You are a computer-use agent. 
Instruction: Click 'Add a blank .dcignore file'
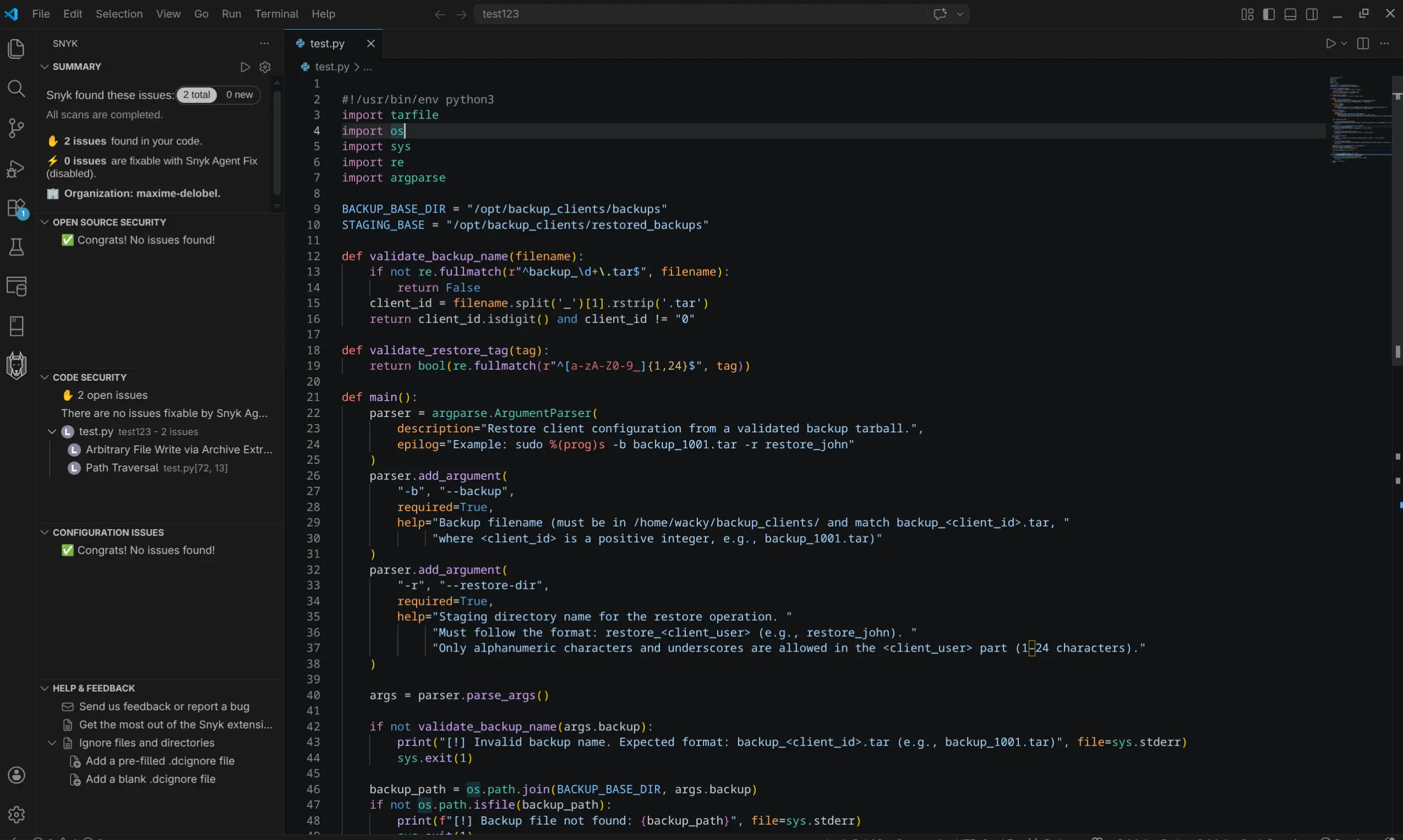coord(151,779)
